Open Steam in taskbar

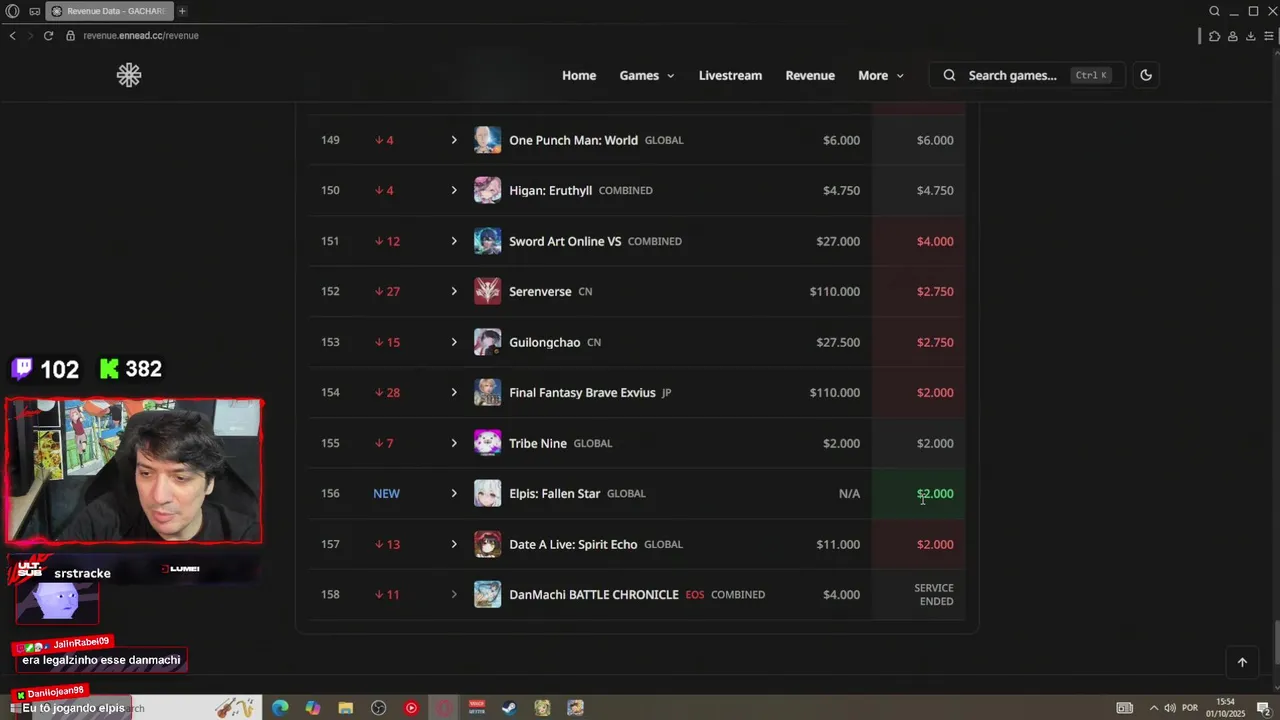pyautogui.click(x=509, y=708)
